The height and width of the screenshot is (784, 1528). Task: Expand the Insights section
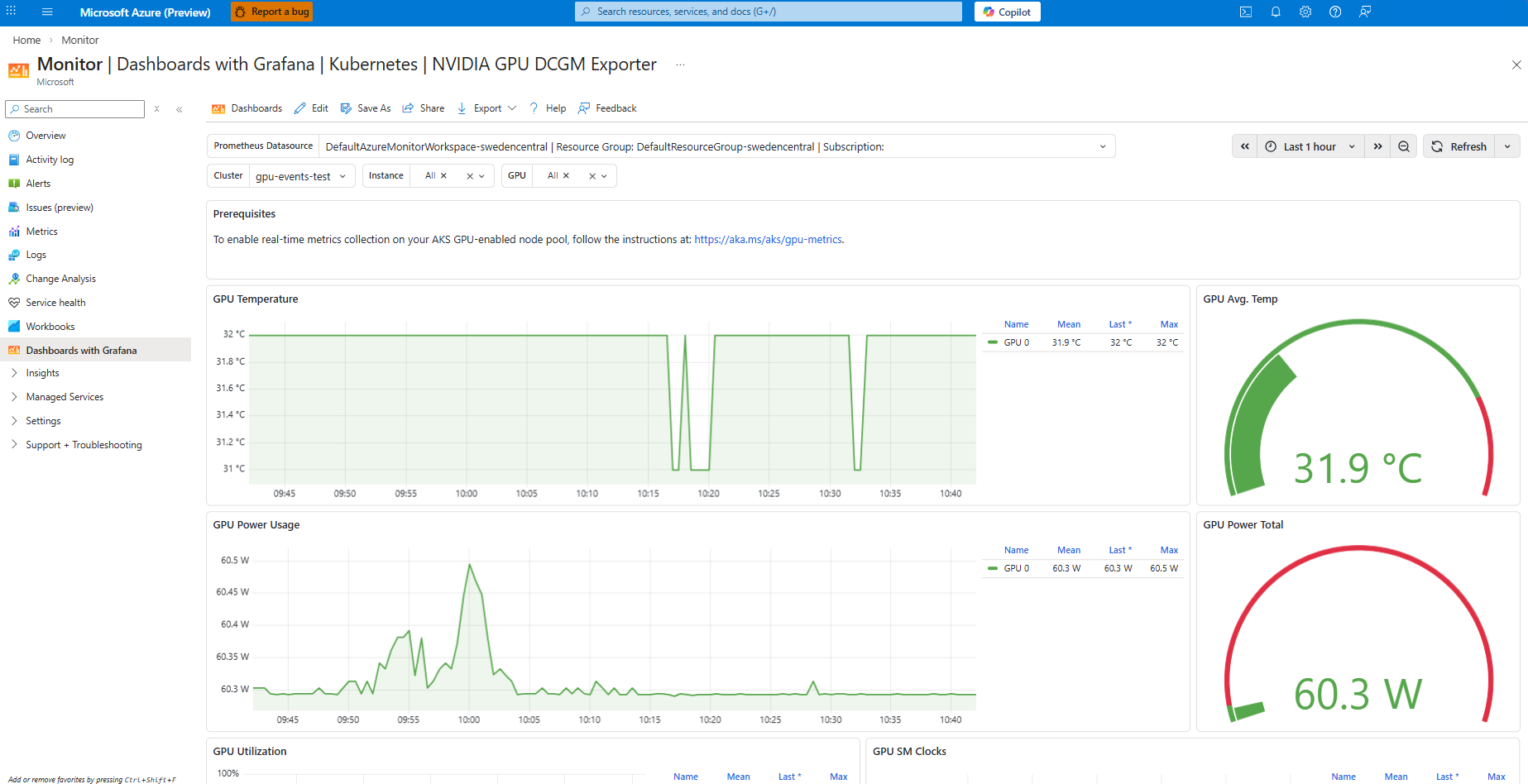click(15, 373)
